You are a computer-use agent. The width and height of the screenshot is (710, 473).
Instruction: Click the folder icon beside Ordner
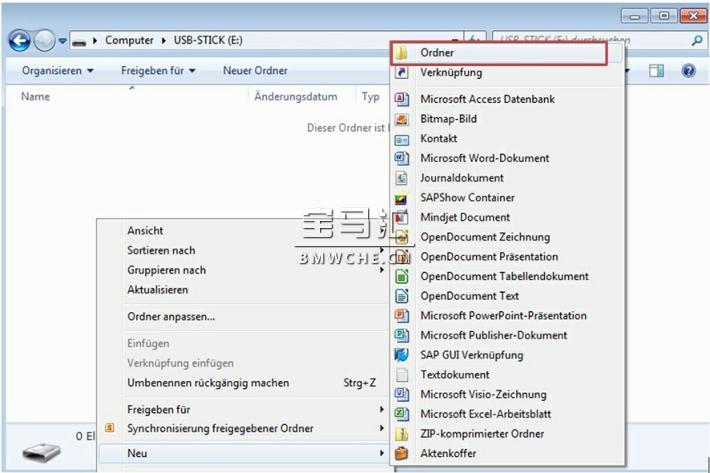tap(401, 53)
